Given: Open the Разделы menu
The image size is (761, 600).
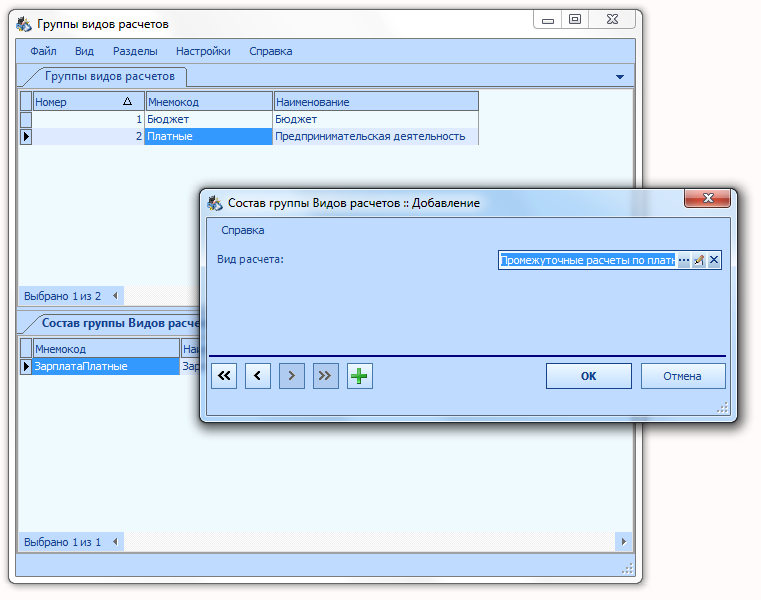Looking at the screenshot, I should [135, 51].
